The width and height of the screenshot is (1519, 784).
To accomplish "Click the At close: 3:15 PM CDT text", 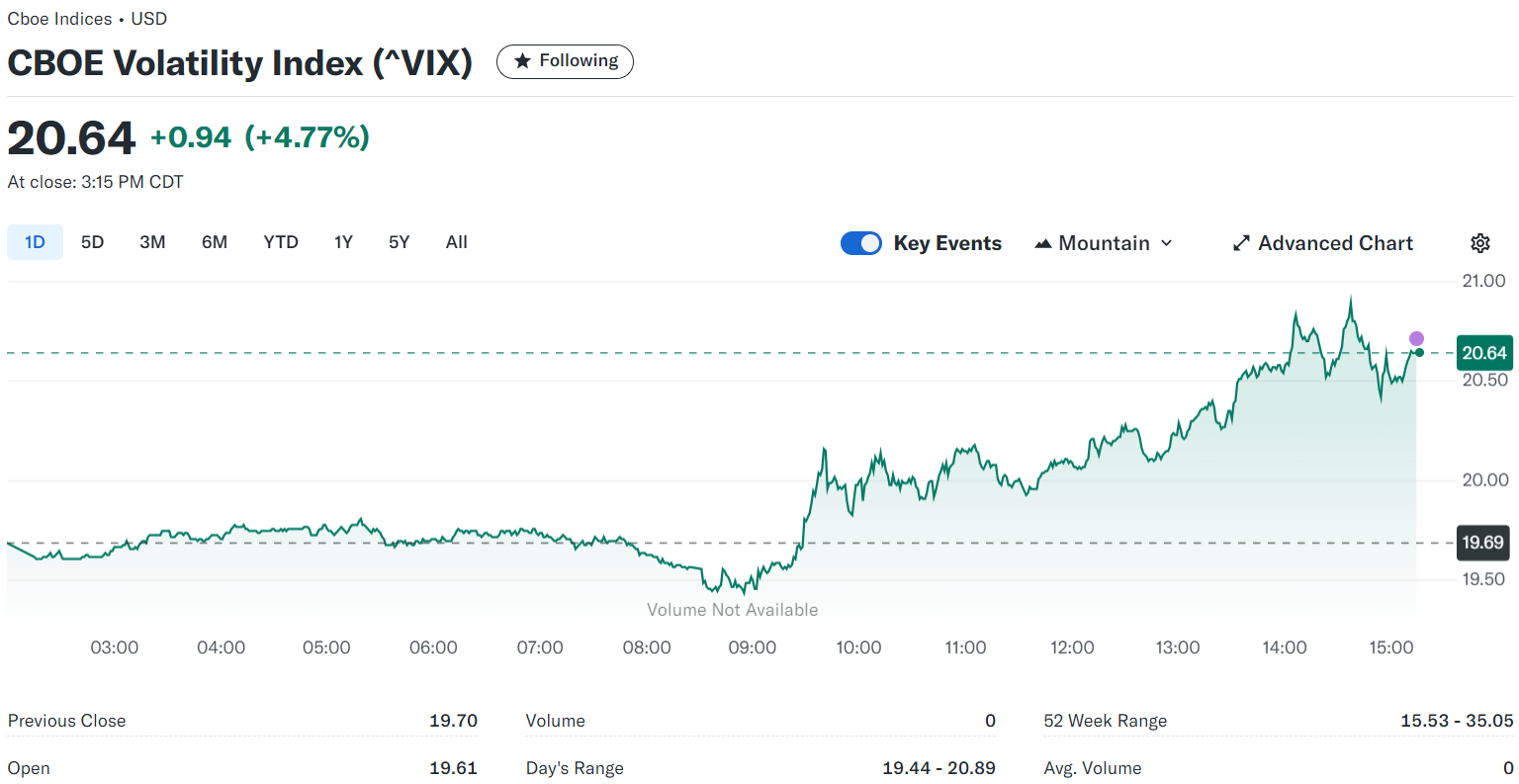I will point(96,182).
